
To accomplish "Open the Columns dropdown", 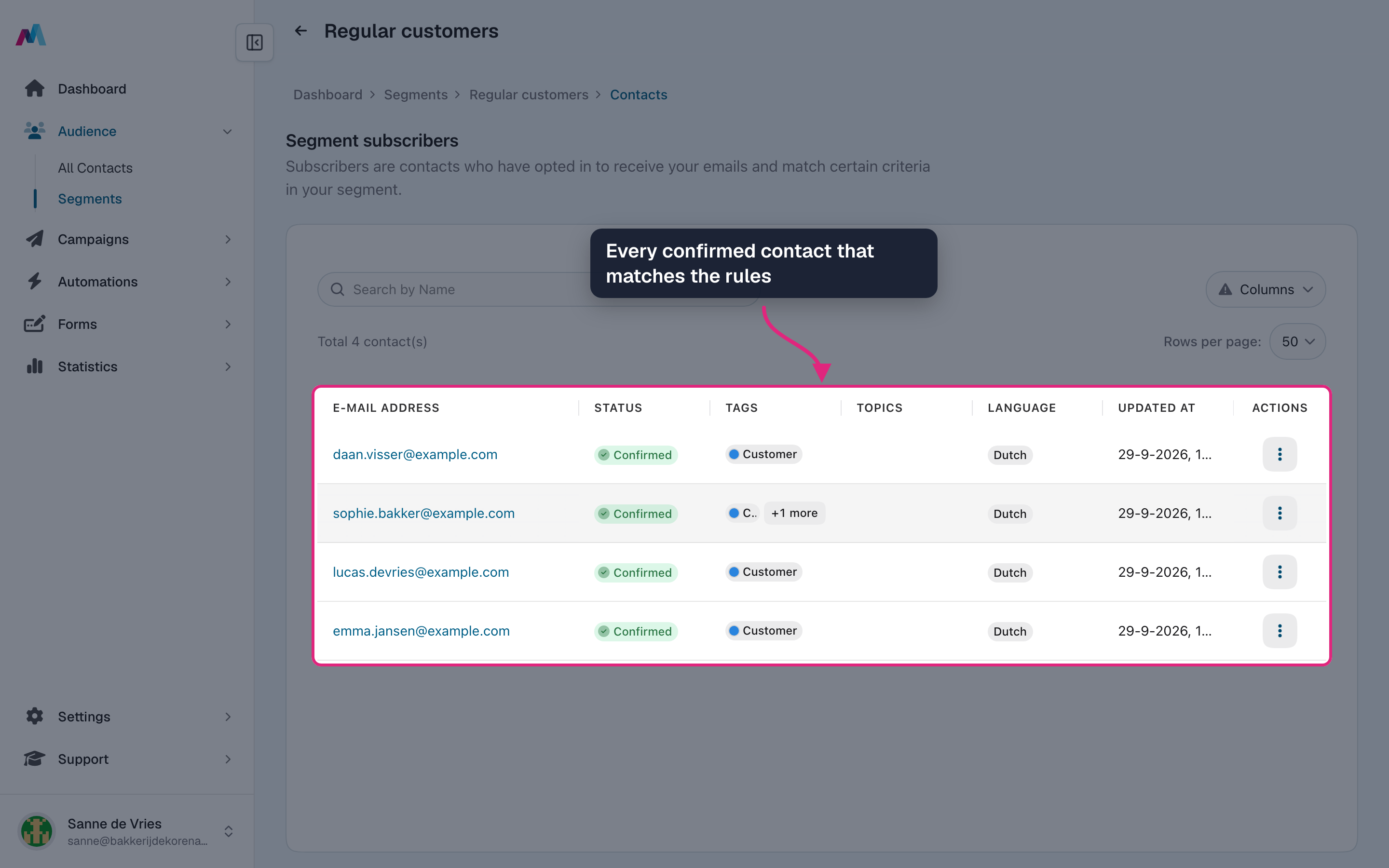I will coord(1266,289).
